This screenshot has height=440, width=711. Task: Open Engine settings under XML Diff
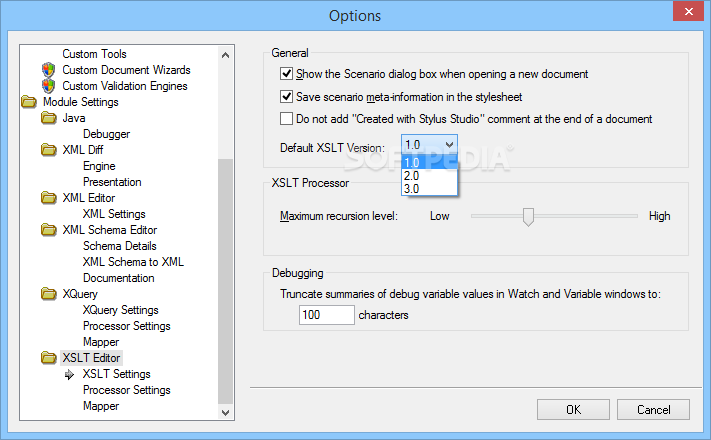[99, 166]
